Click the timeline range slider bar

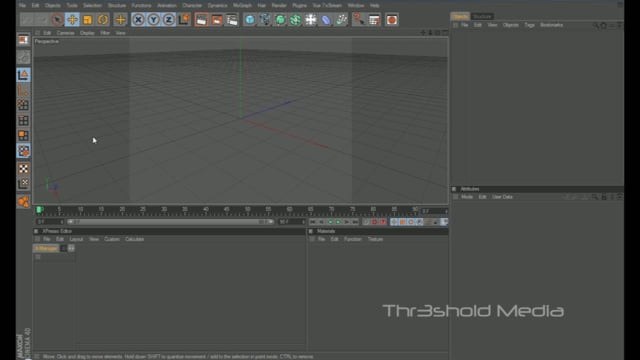171,222
